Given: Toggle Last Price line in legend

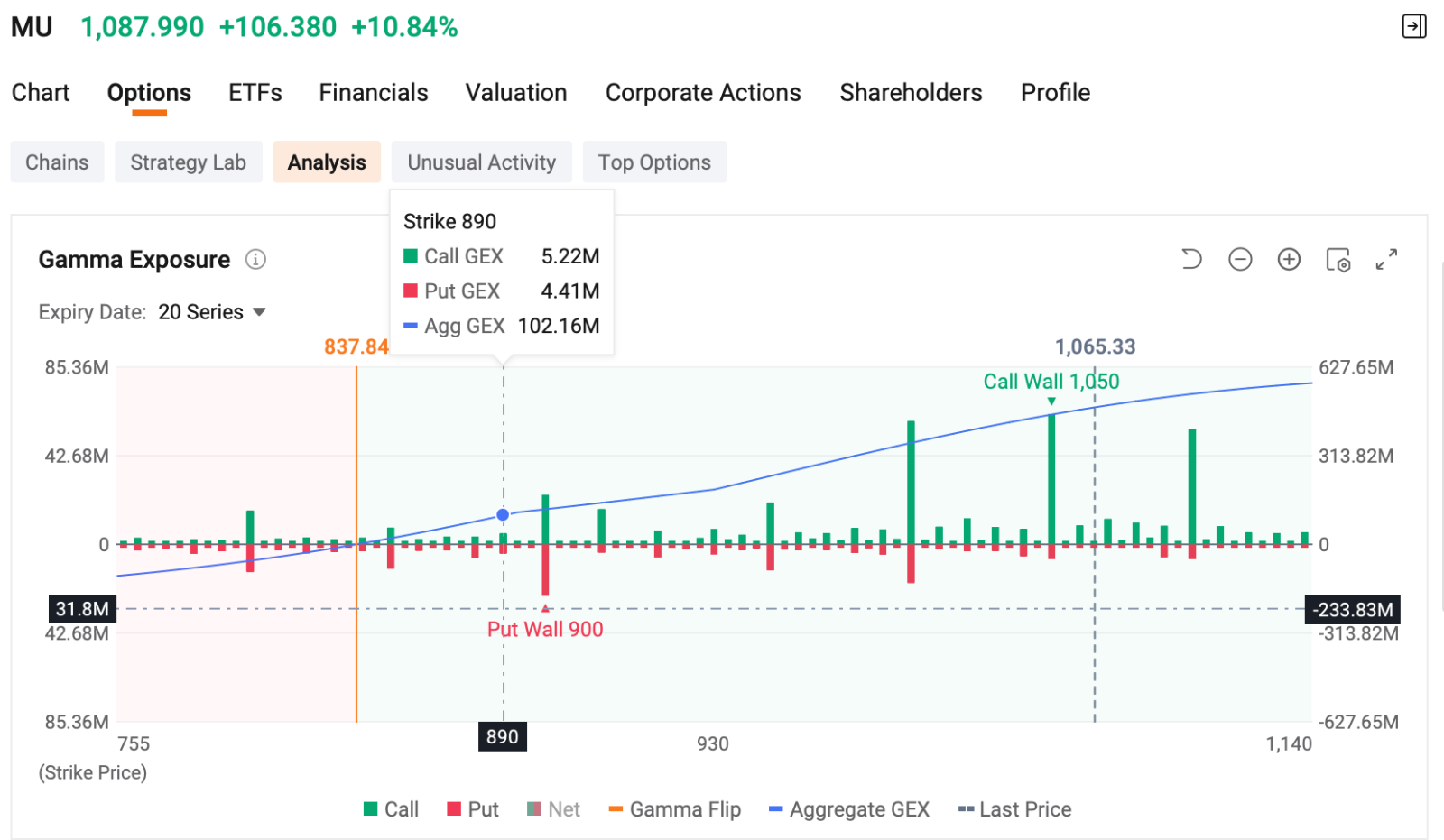Looking at the screenshot, I should click(x=1015, y=809).
